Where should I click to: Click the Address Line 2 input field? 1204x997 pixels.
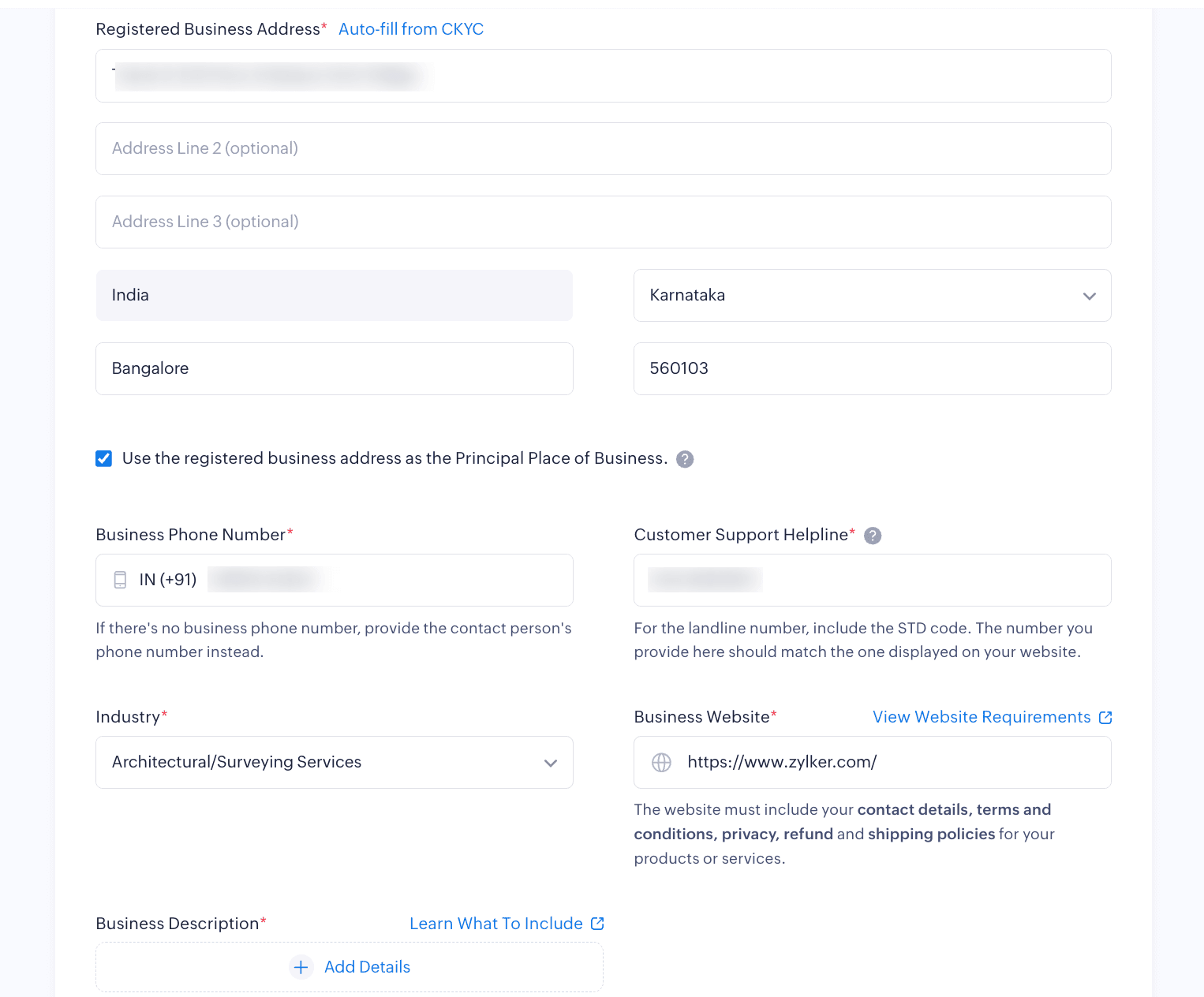pos(603,148)
